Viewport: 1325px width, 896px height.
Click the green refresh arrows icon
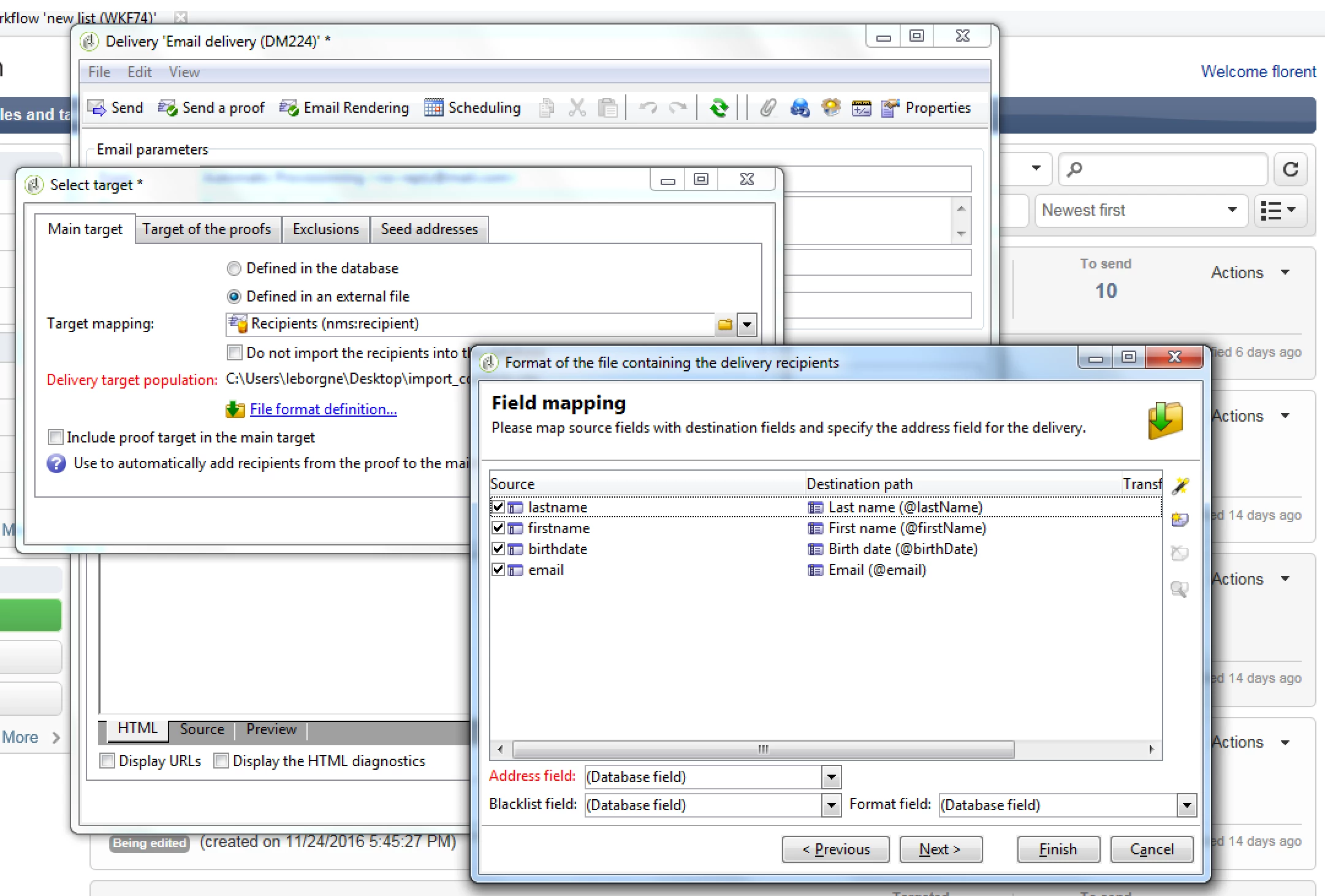click(x=719, y=108)
